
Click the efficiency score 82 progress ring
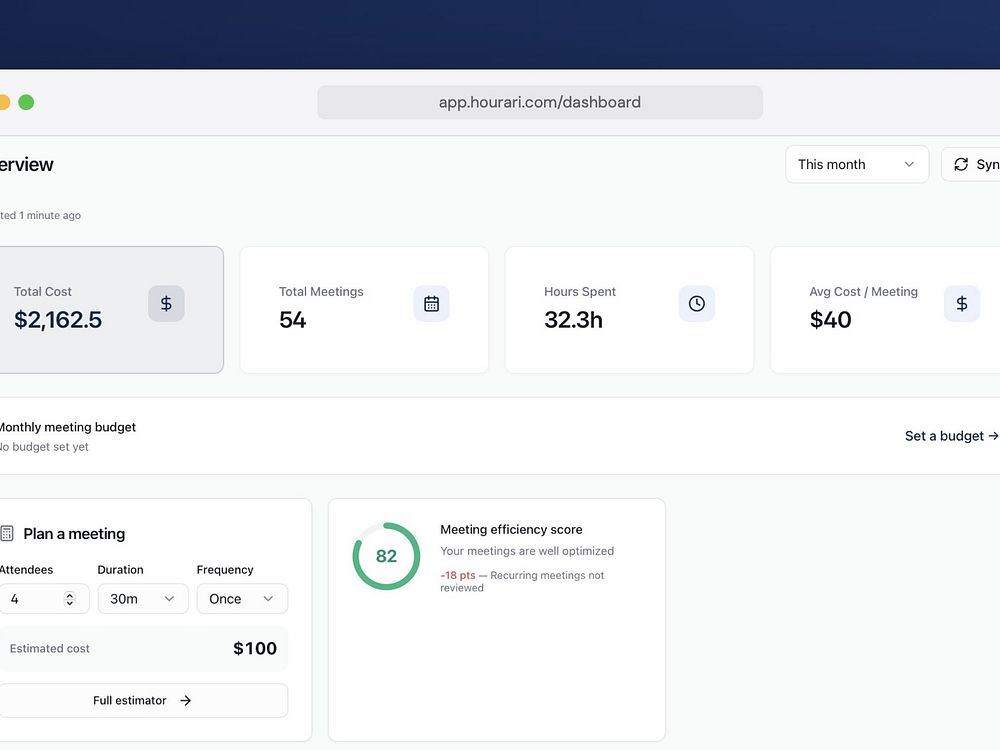coord(386,556)
